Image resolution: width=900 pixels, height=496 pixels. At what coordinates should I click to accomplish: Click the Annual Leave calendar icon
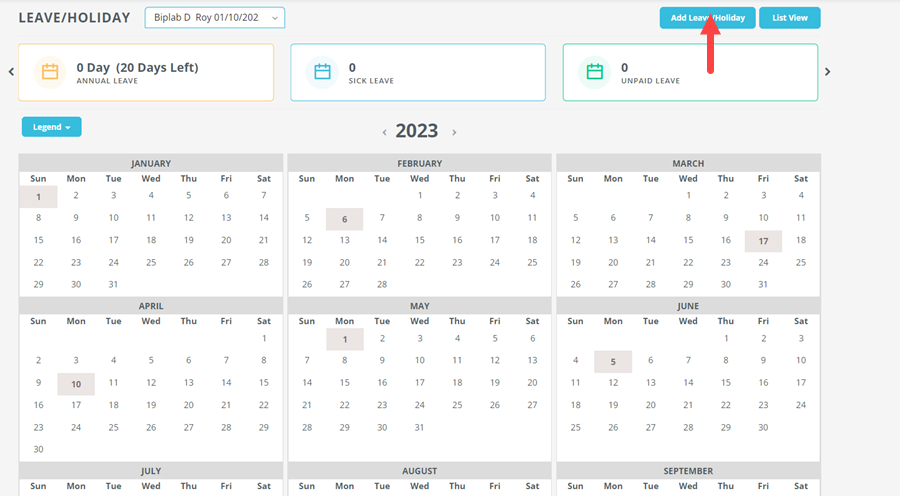(x=50, y=72)
